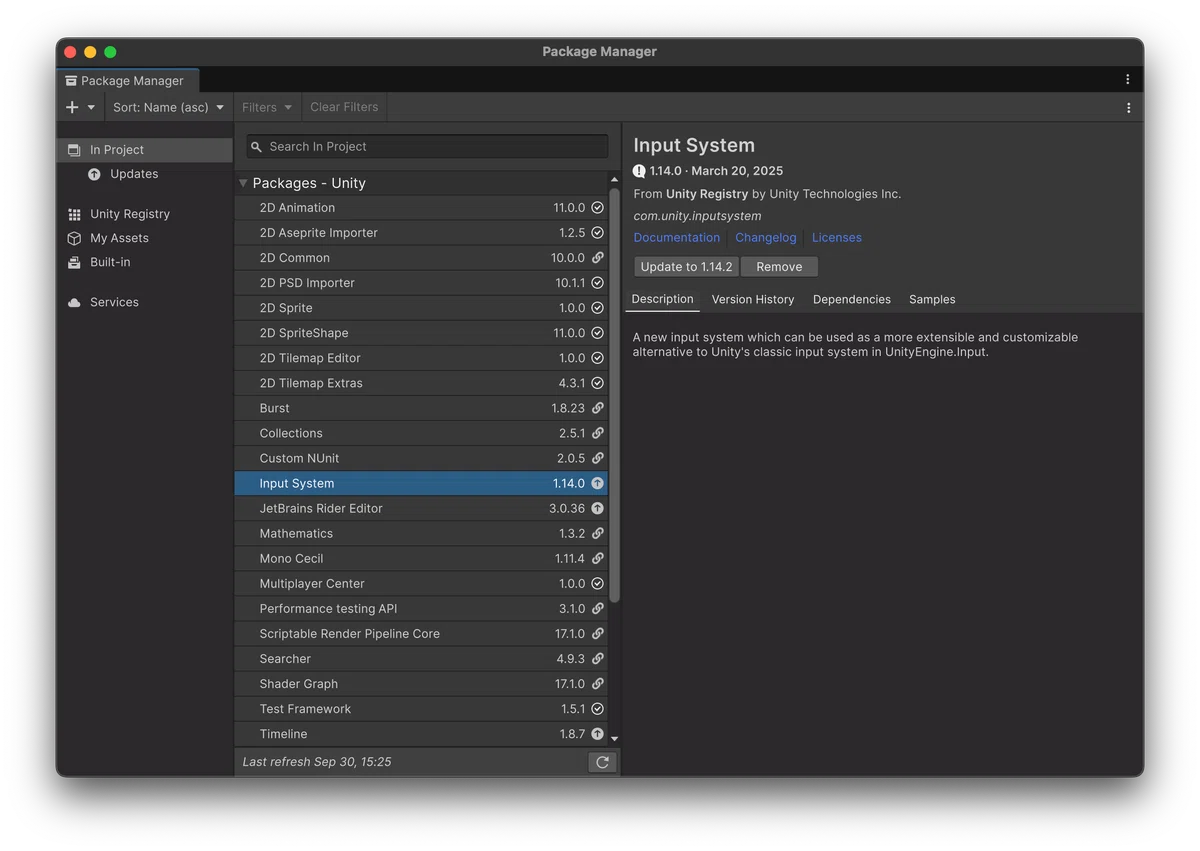Click the Unity Registry grid icon
Viewport: 1200px width, 851px height.
pyautogui.click(x=74, y=214)
